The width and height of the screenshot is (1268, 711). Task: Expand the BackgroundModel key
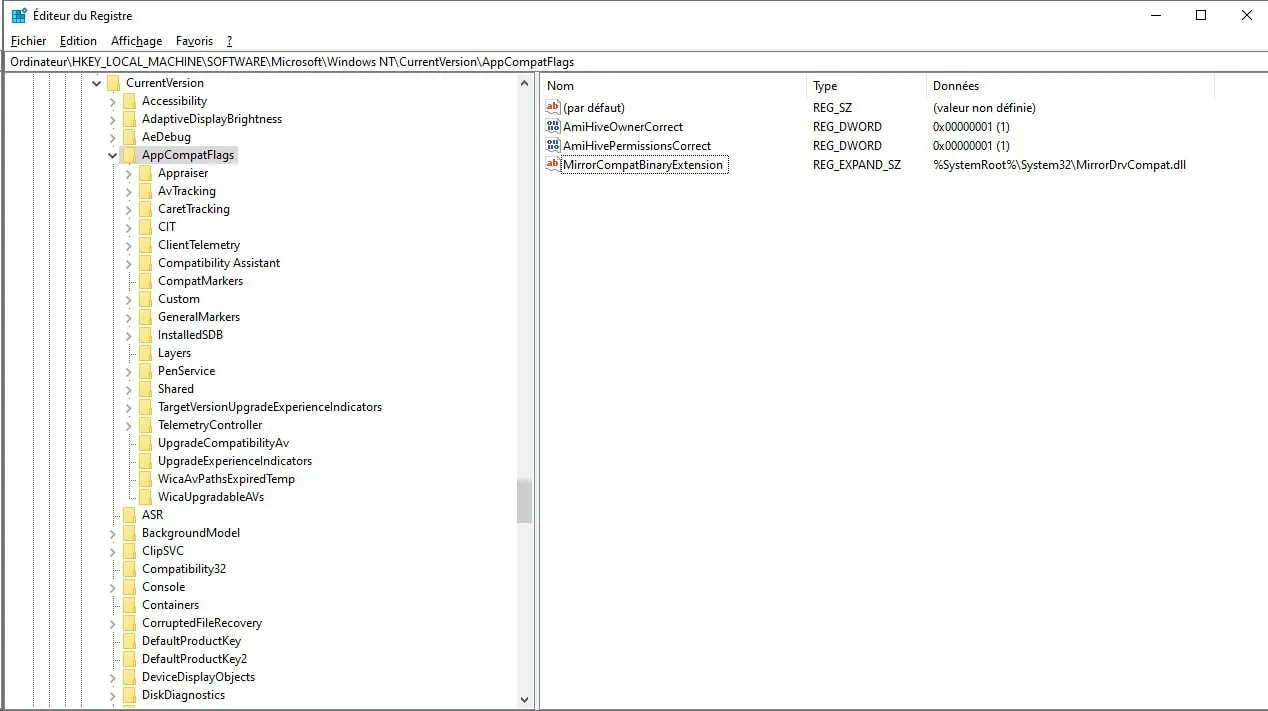click(113, 533)
